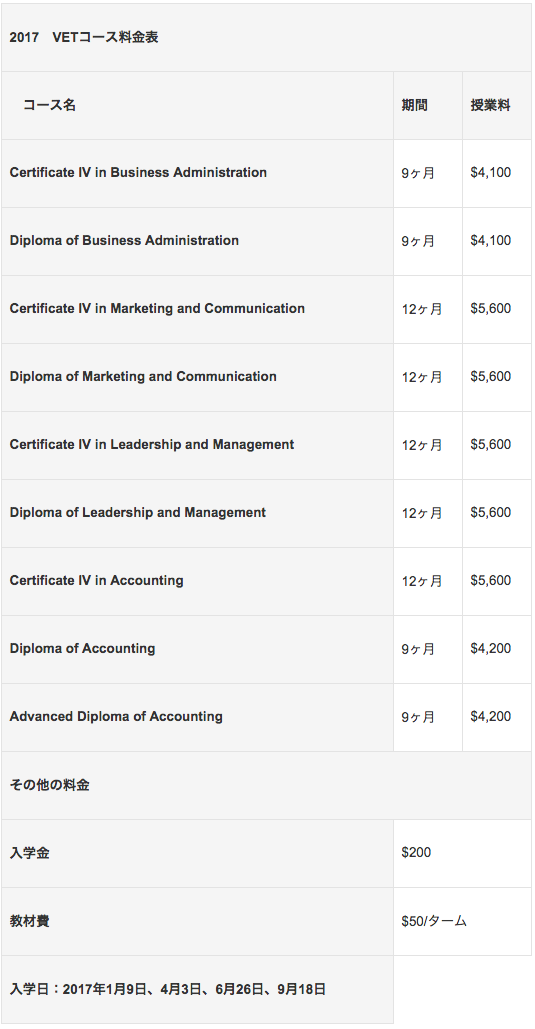This screenshot has height=1029, width=535.
Task: Click Diploma of Marketing and Communication text
Action: [x=143, y=377]
